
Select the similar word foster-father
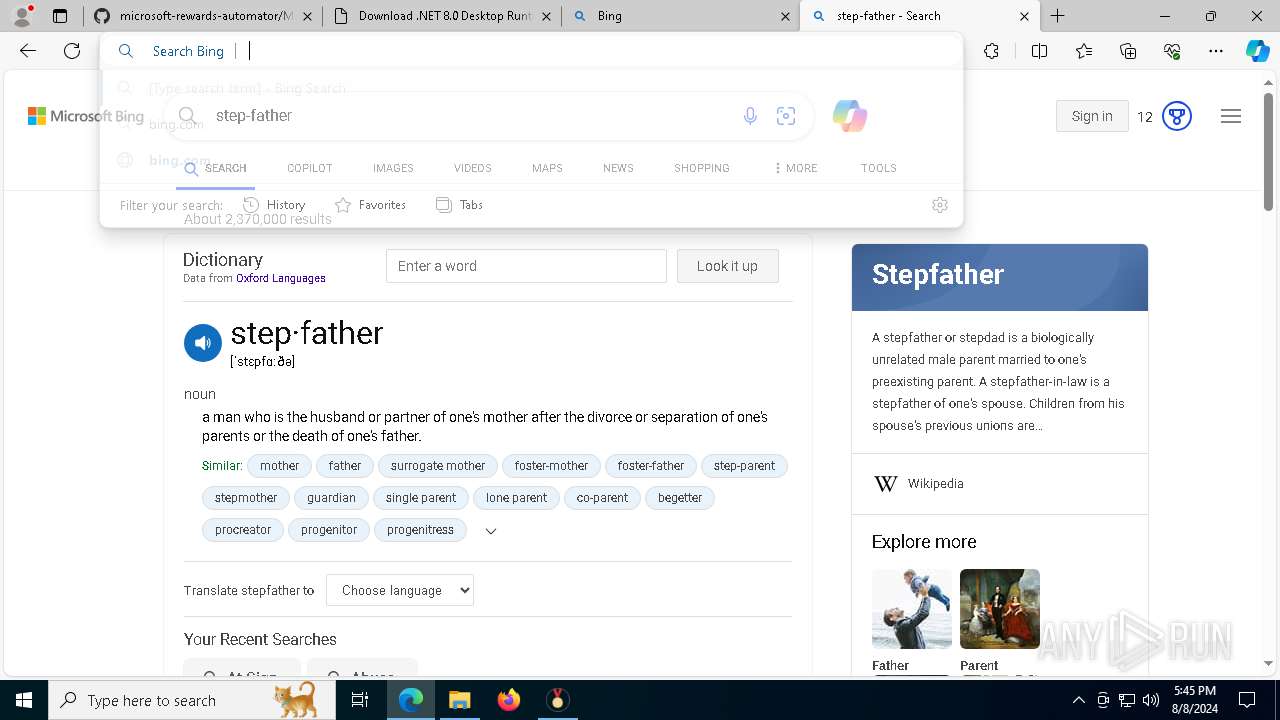(x=651, y=466)
